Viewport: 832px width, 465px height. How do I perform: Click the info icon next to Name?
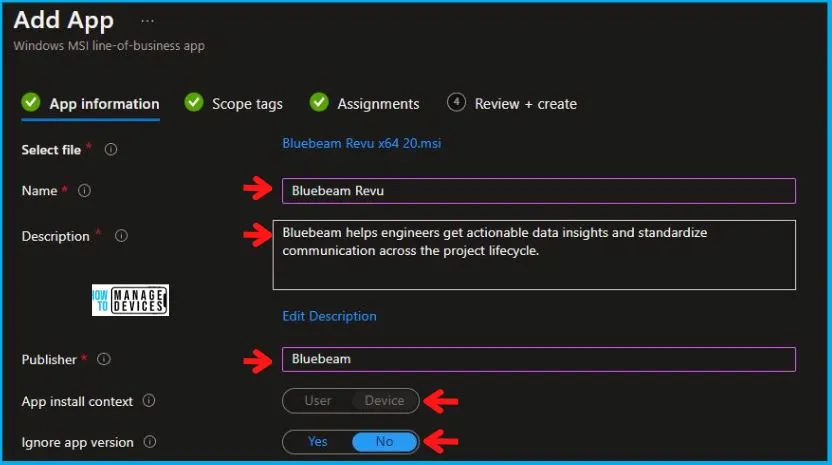84,191
